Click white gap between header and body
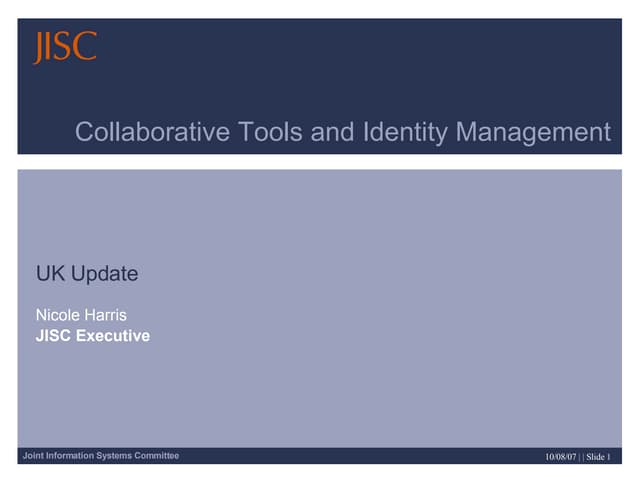The height and width of the screenshot is (480, 640). coord(320,161)
